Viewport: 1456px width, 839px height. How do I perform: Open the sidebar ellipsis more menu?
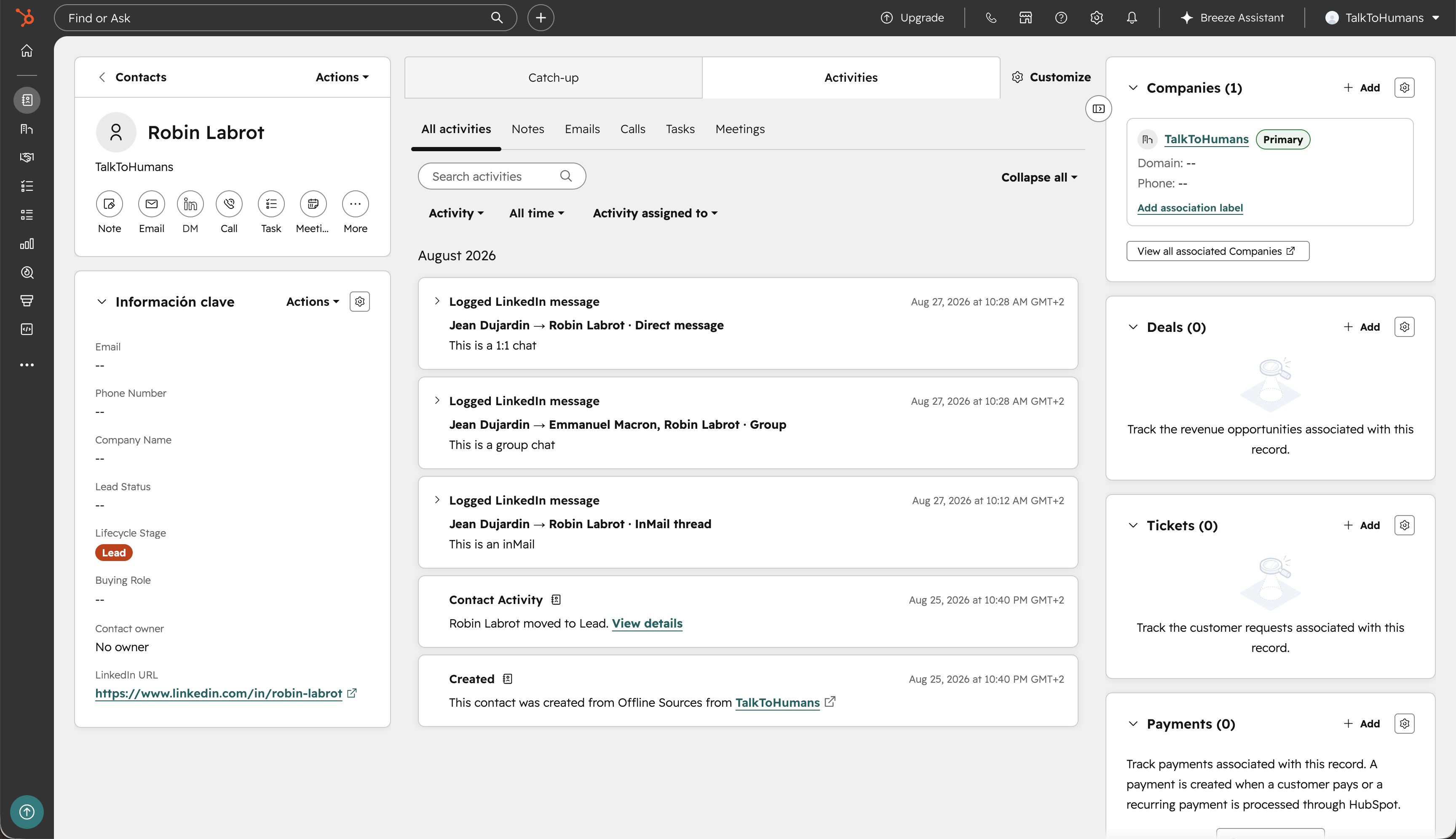click(x=27, y=365)
